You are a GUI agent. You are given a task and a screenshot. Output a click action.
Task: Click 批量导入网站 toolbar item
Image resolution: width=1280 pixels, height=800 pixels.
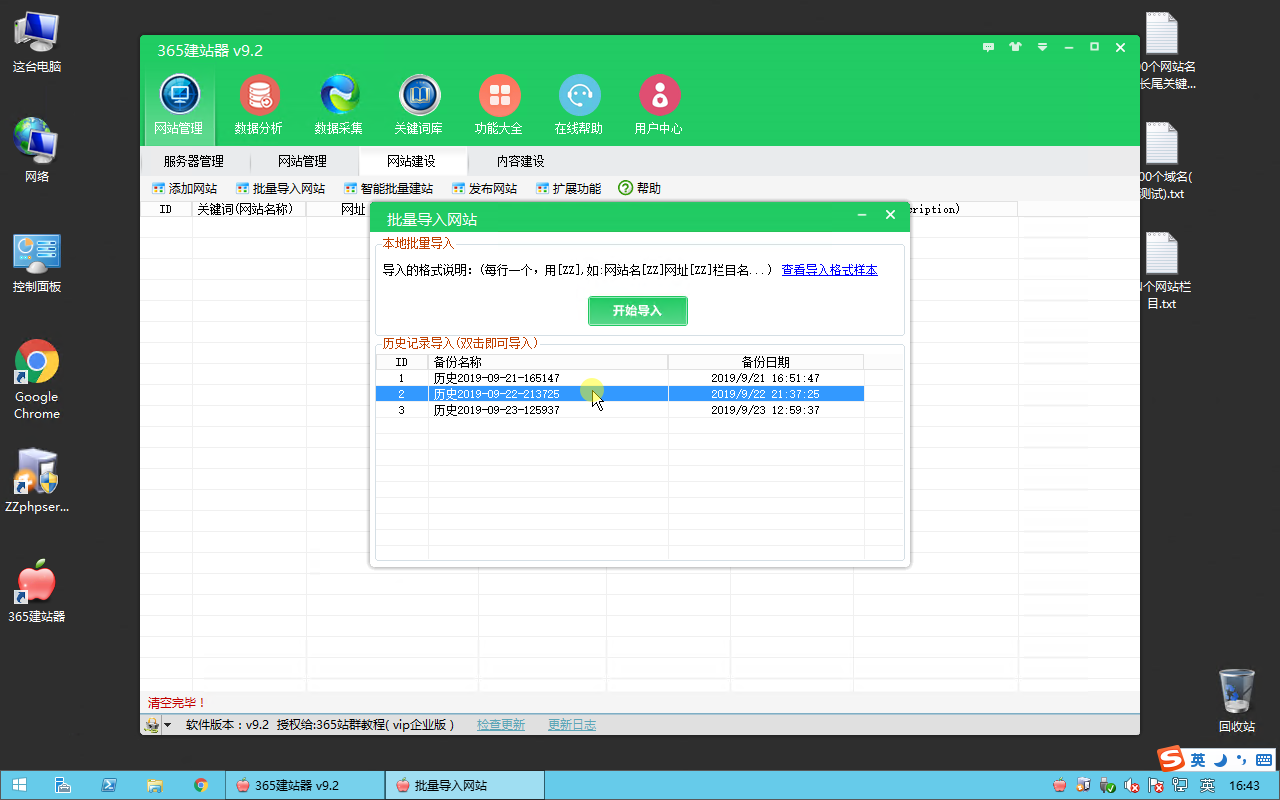280,188
